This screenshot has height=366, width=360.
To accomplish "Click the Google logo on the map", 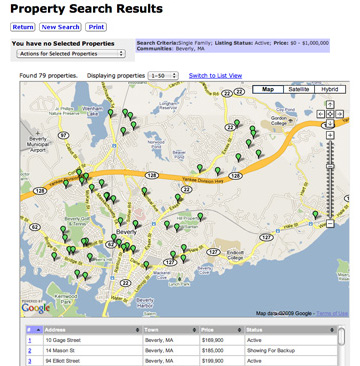I will pos(36,307).
